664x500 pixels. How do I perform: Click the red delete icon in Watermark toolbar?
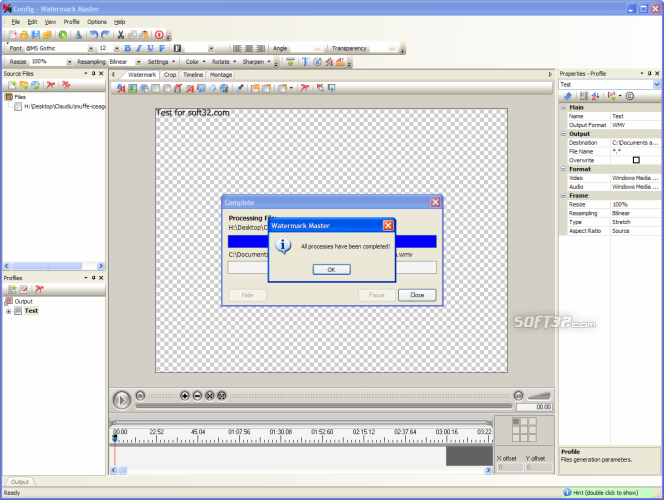point(305,88)
